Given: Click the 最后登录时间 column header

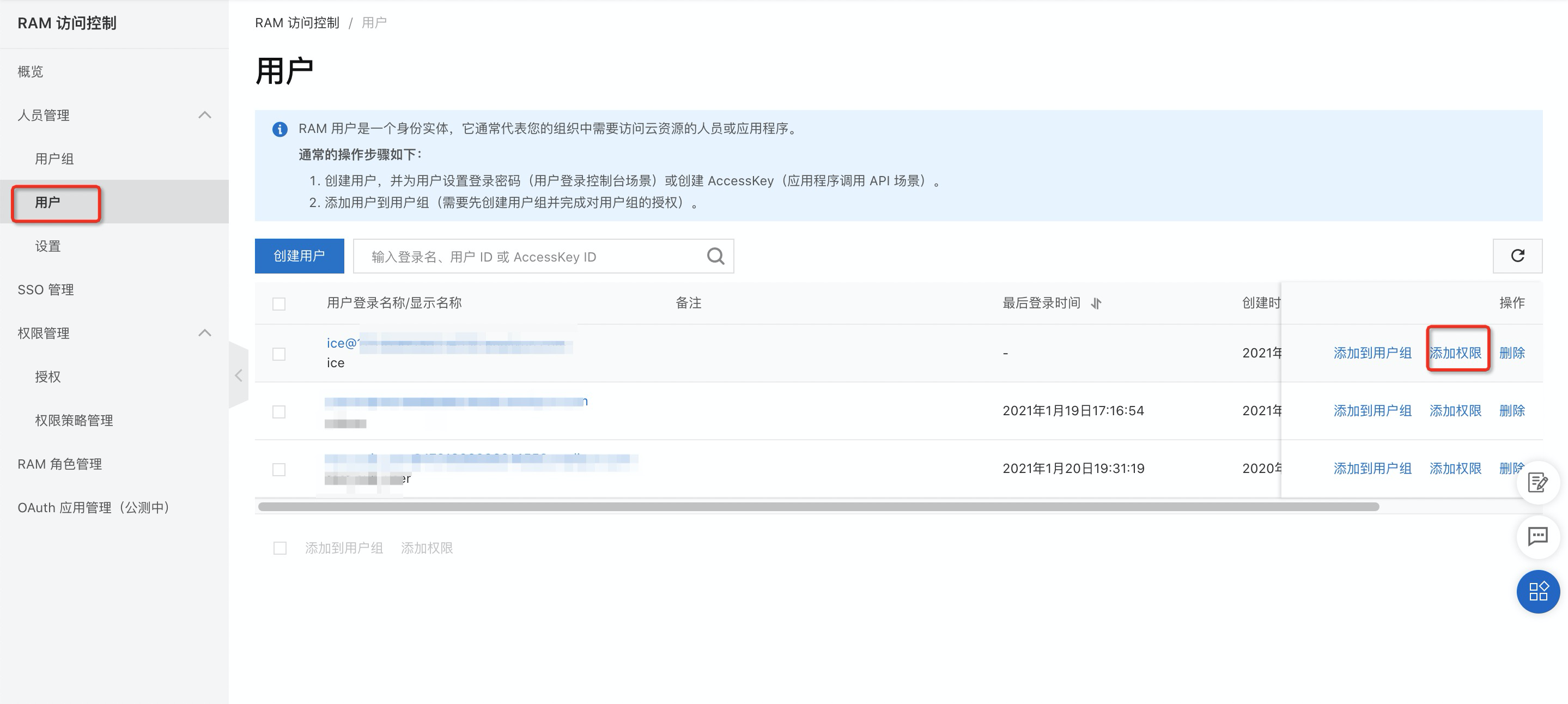Looking at the screenshot, I should [x=1041, y=304].
